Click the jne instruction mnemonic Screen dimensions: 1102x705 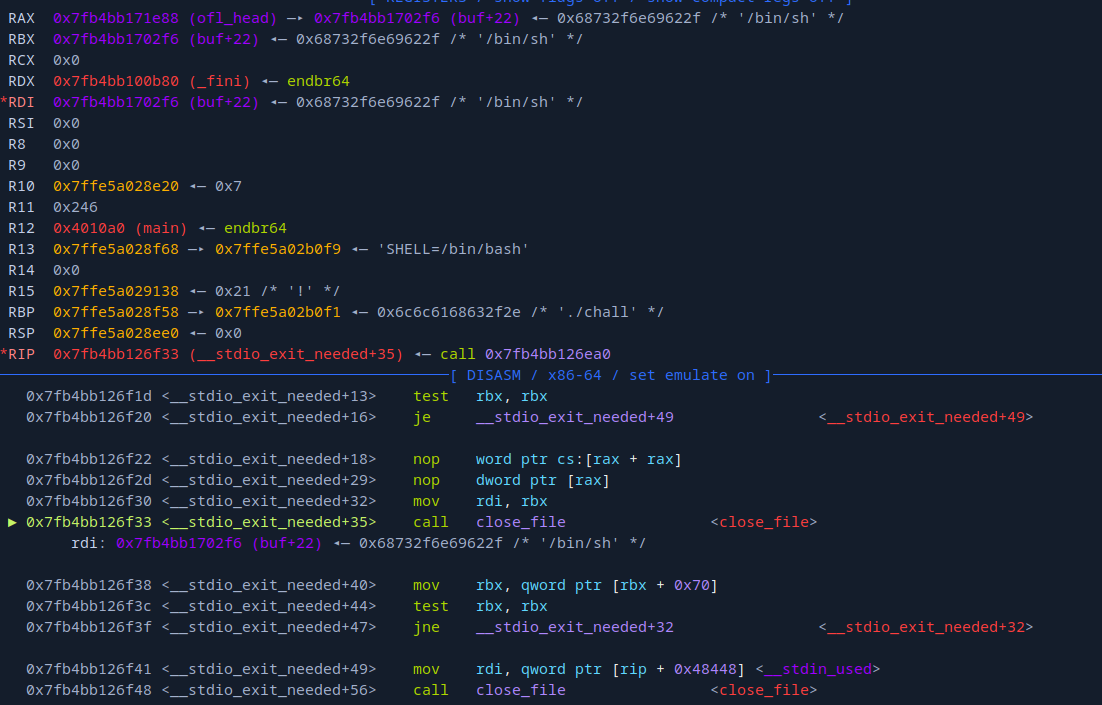(x=426, y=627)
